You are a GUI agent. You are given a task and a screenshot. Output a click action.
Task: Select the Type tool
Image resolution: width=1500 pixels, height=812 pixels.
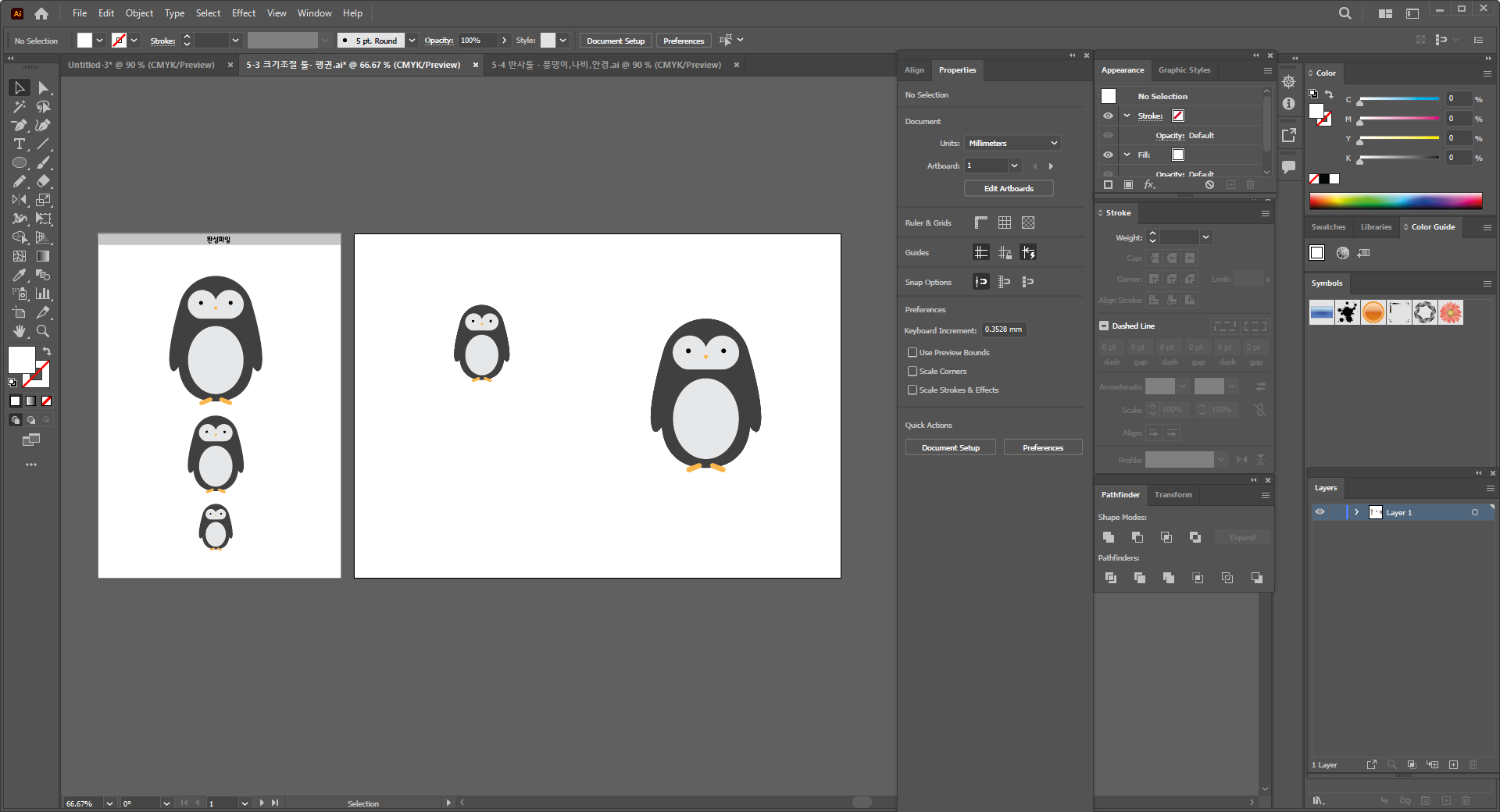click(x=20, y=144)
